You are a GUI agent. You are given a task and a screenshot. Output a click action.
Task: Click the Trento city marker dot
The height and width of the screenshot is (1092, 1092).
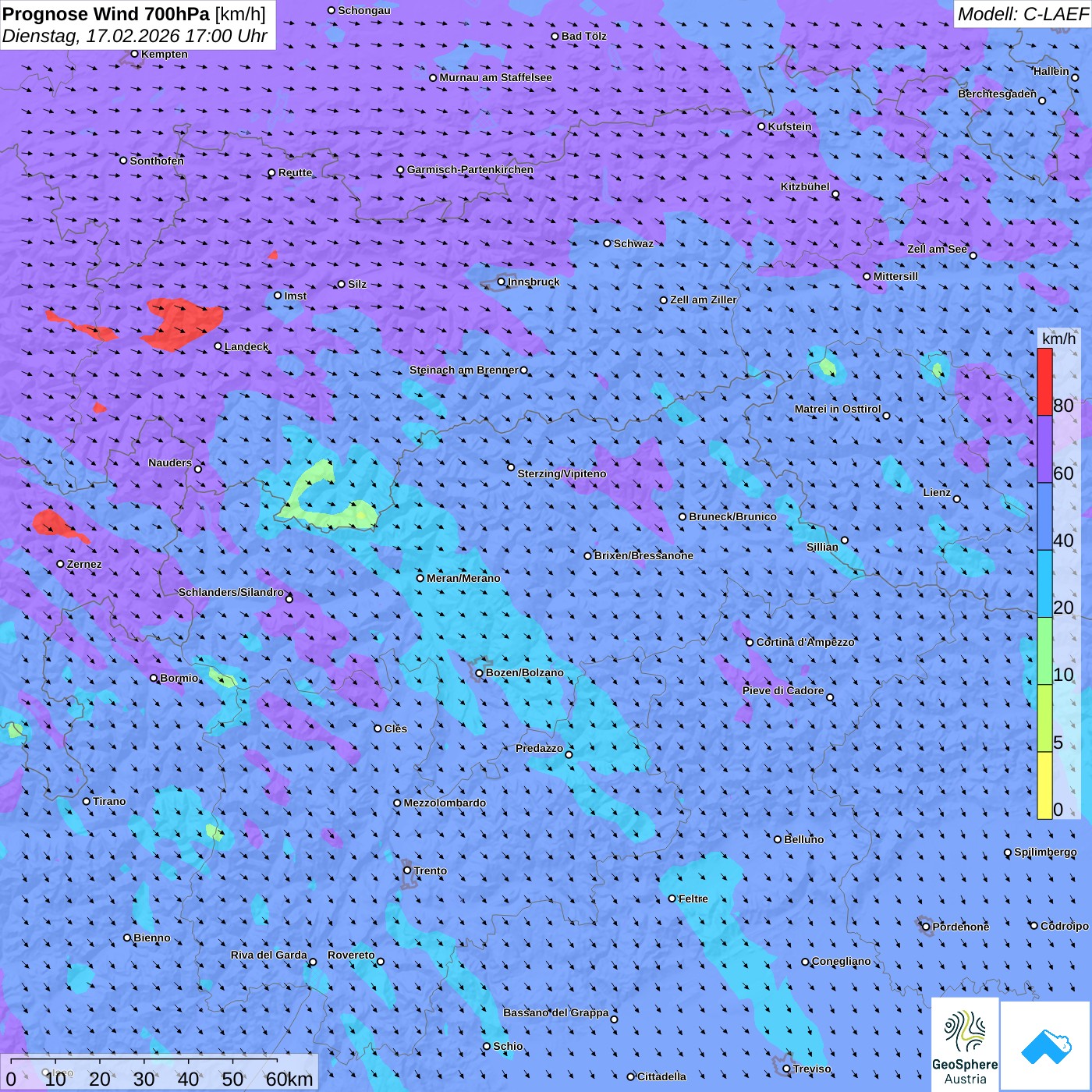[x=407, y=870]
